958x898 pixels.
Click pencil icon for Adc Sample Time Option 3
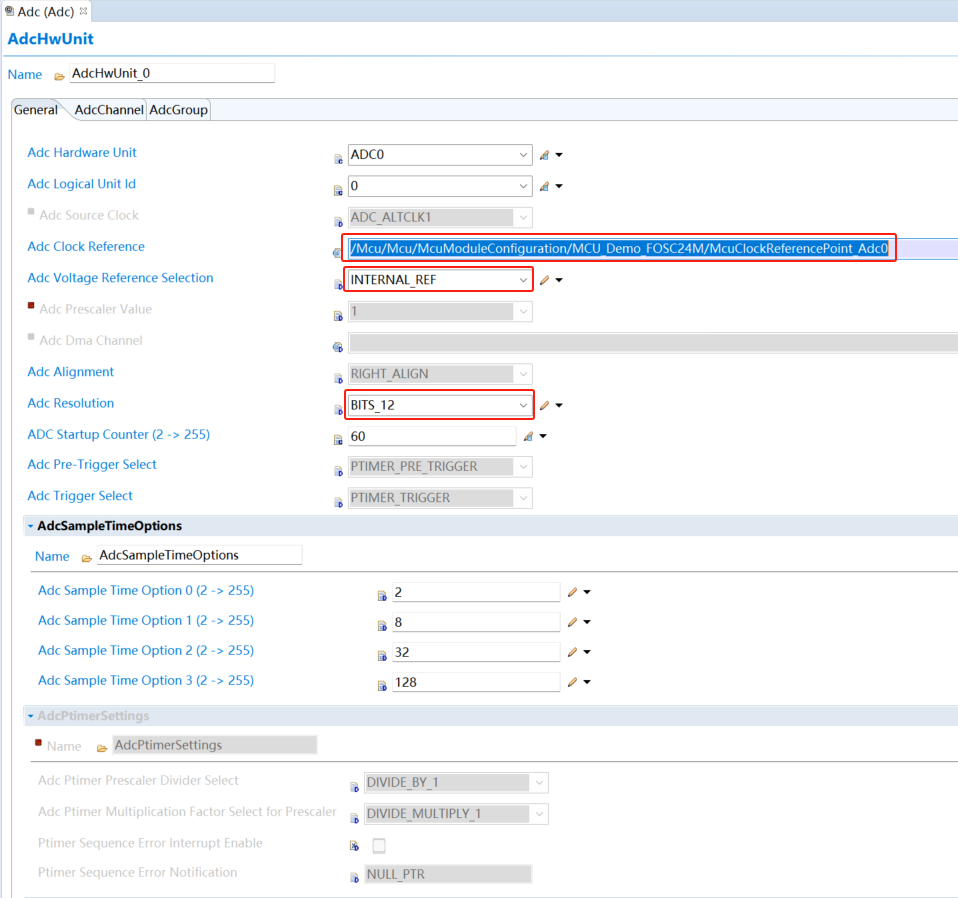(x=573, y=682)
